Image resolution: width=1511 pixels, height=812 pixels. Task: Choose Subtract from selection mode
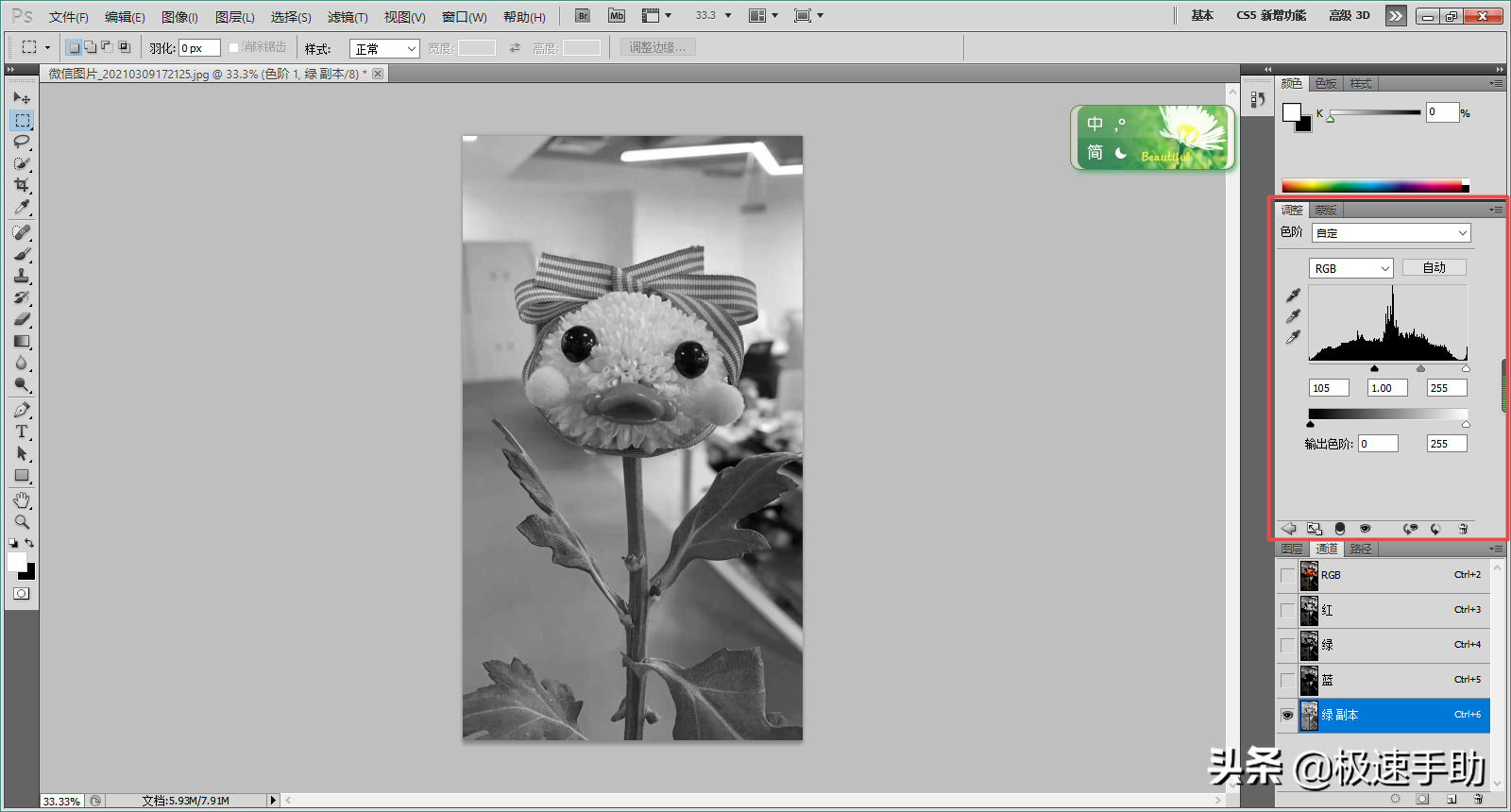[x=107, y=47]
